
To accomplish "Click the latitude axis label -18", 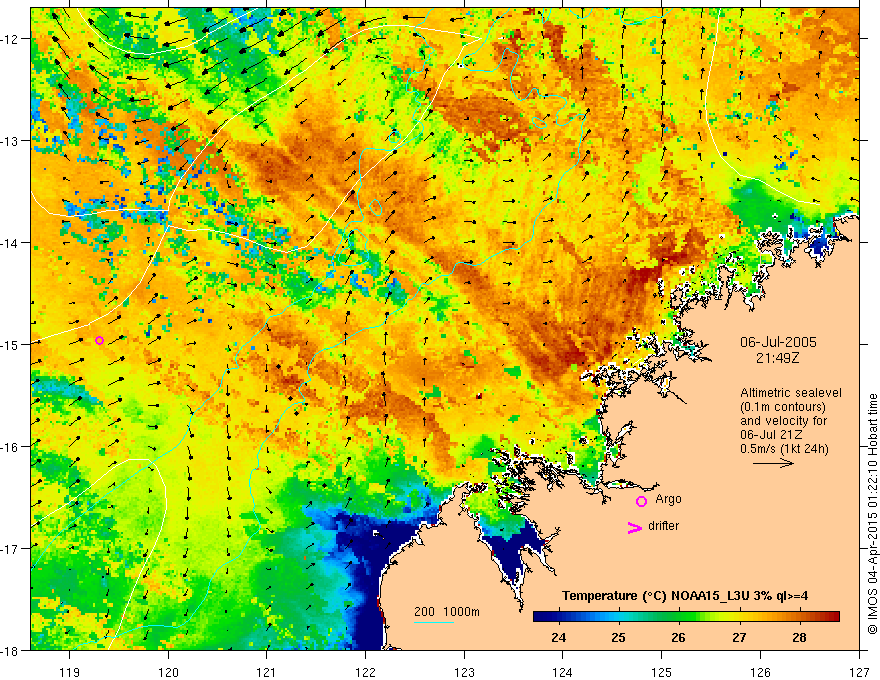I will coord(10,650).
